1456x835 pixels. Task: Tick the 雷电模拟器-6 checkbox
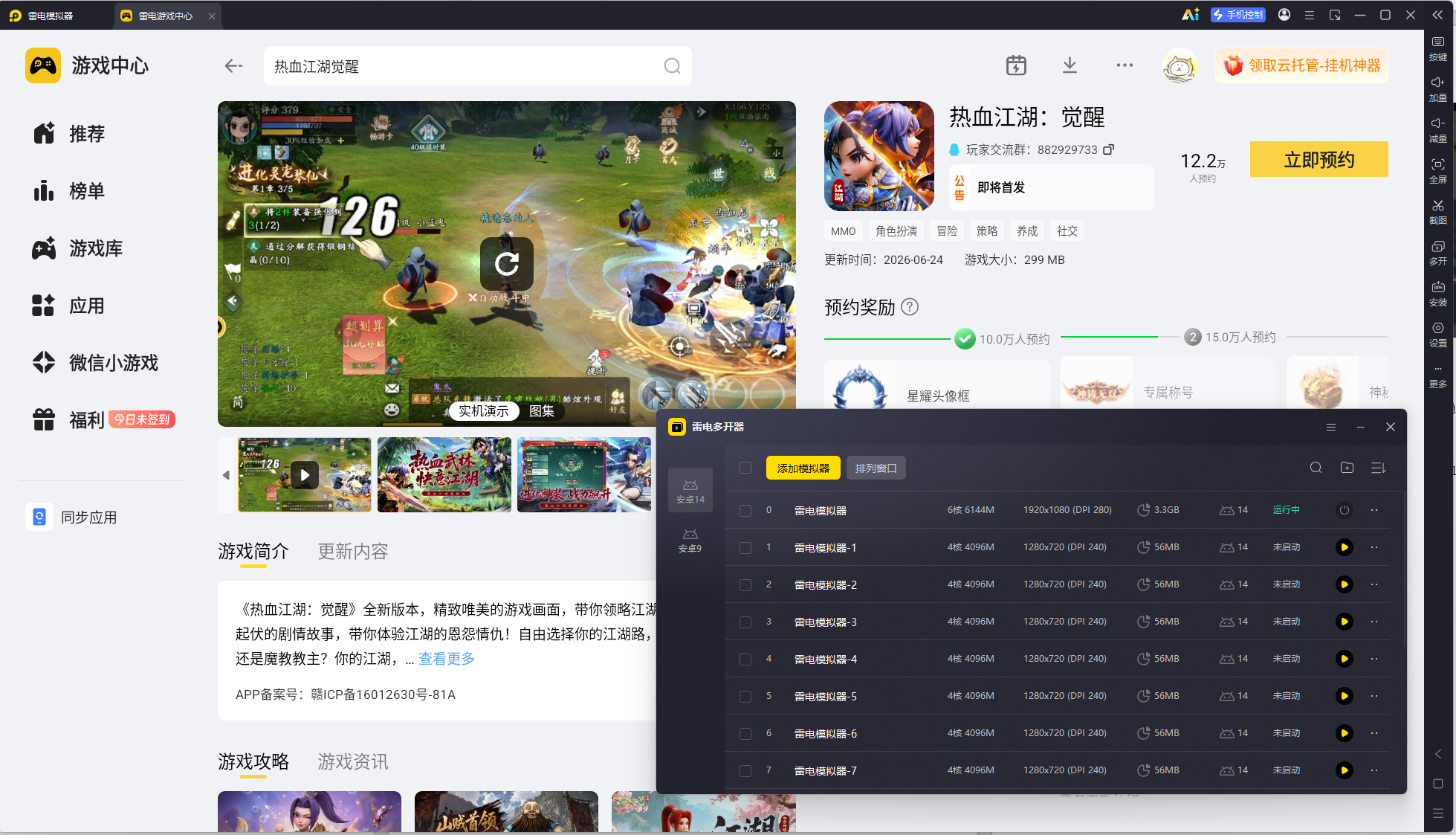click(x=745, y=734)
